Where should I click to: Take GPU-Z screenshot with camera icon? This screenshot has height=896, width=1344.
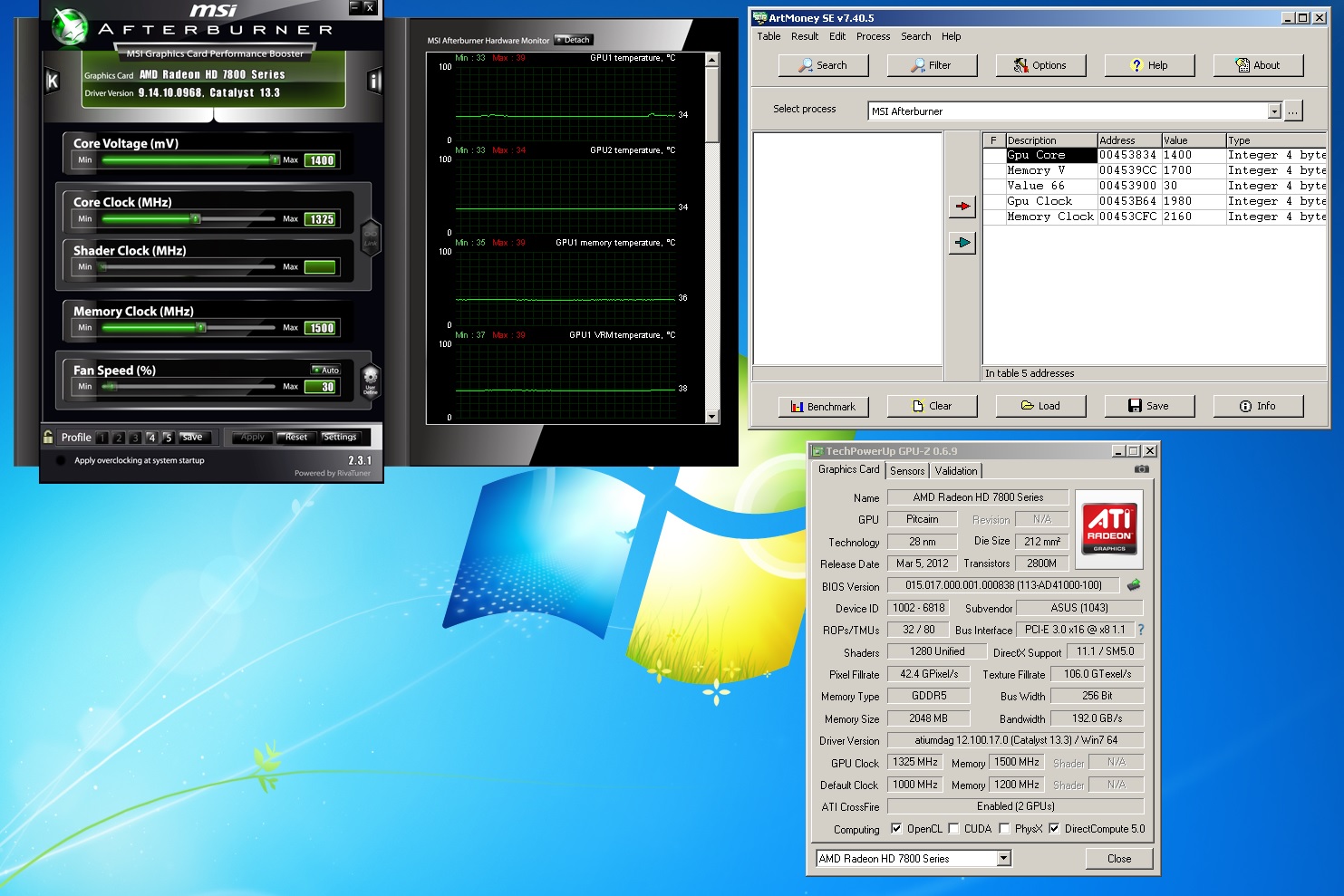tap(1141, 469)
